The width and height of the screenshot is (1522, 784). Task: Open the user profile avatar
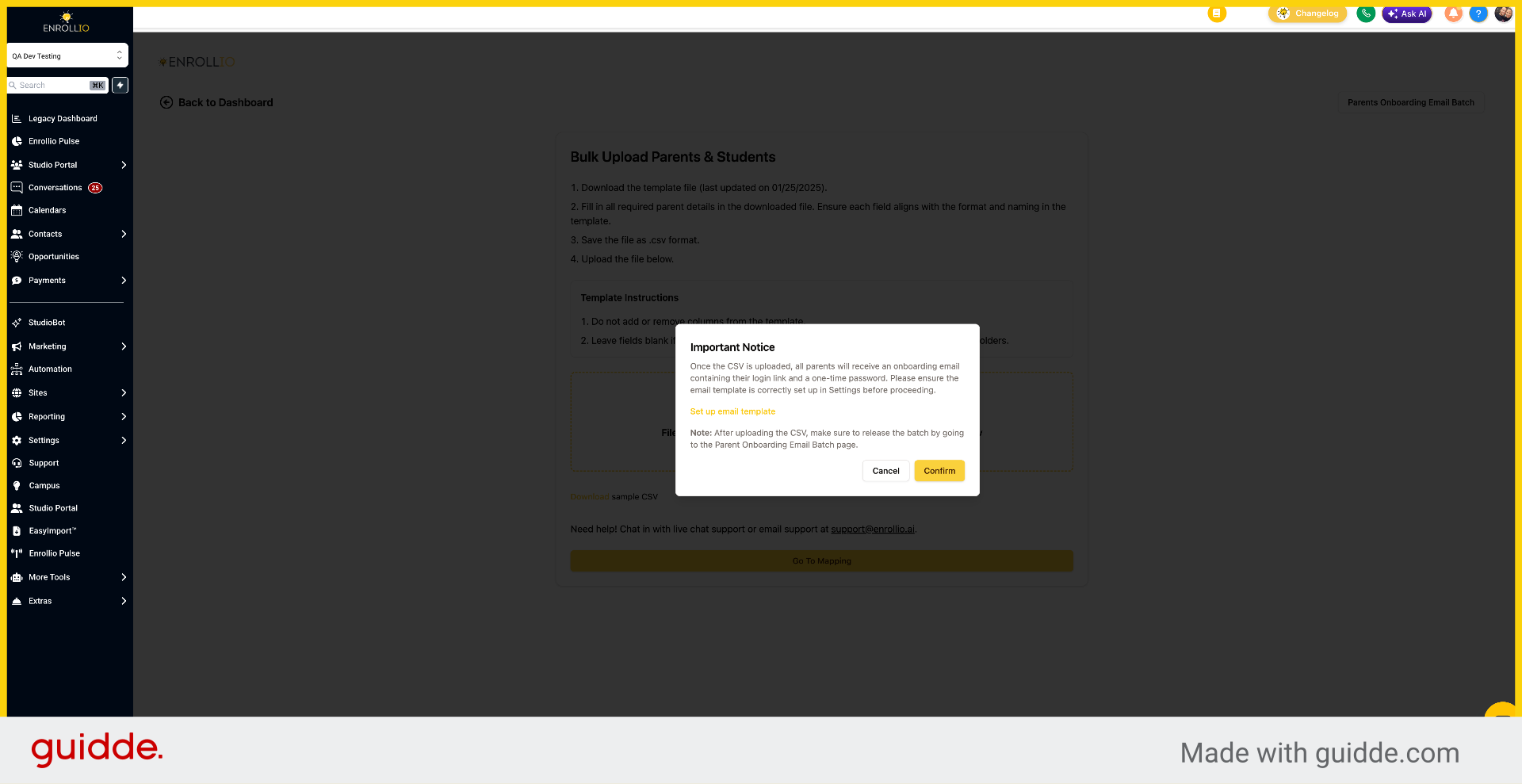[x=1503, y=13]
